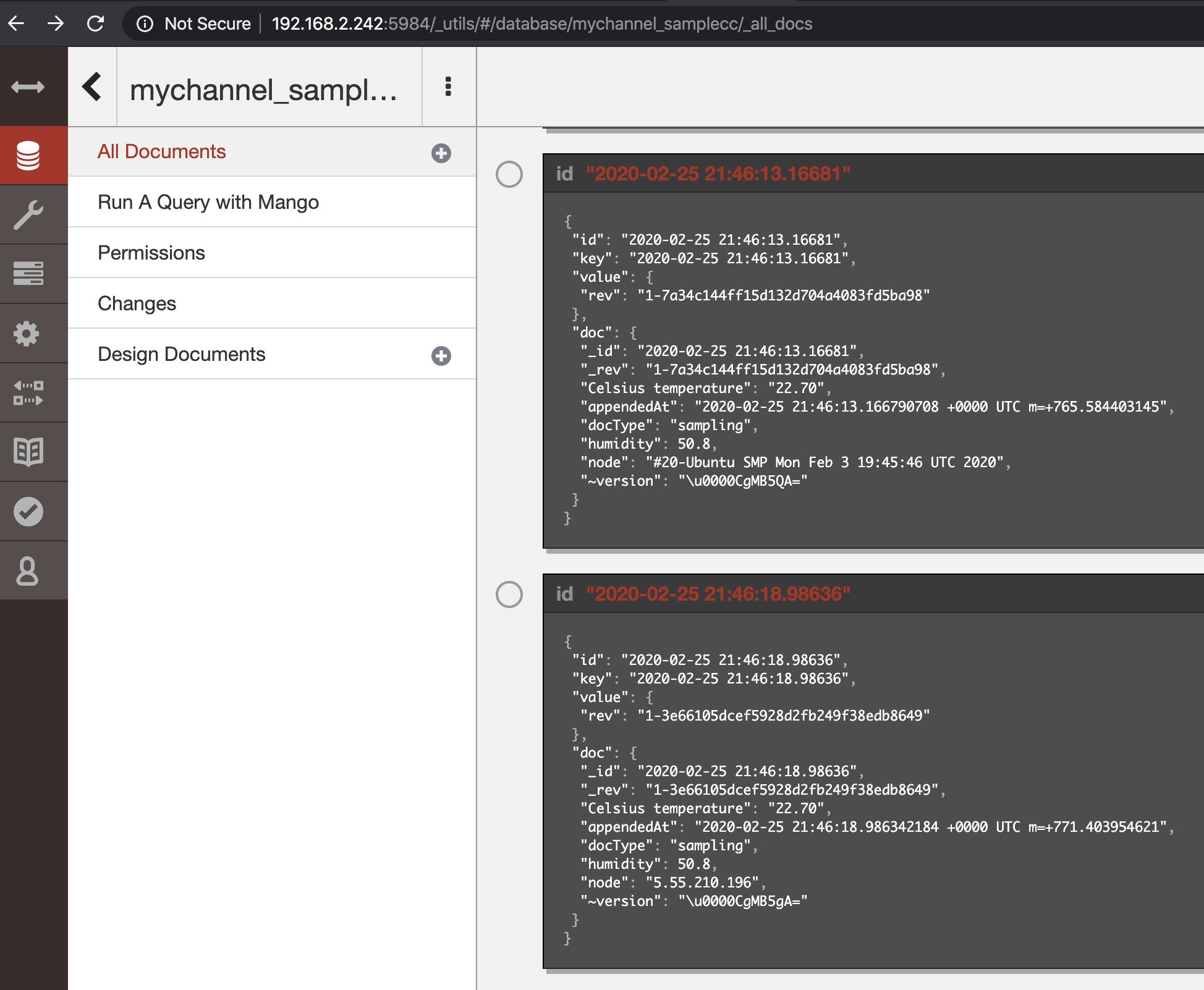Open Setup wrench icon in sidebar

click(x=28, y=214)
